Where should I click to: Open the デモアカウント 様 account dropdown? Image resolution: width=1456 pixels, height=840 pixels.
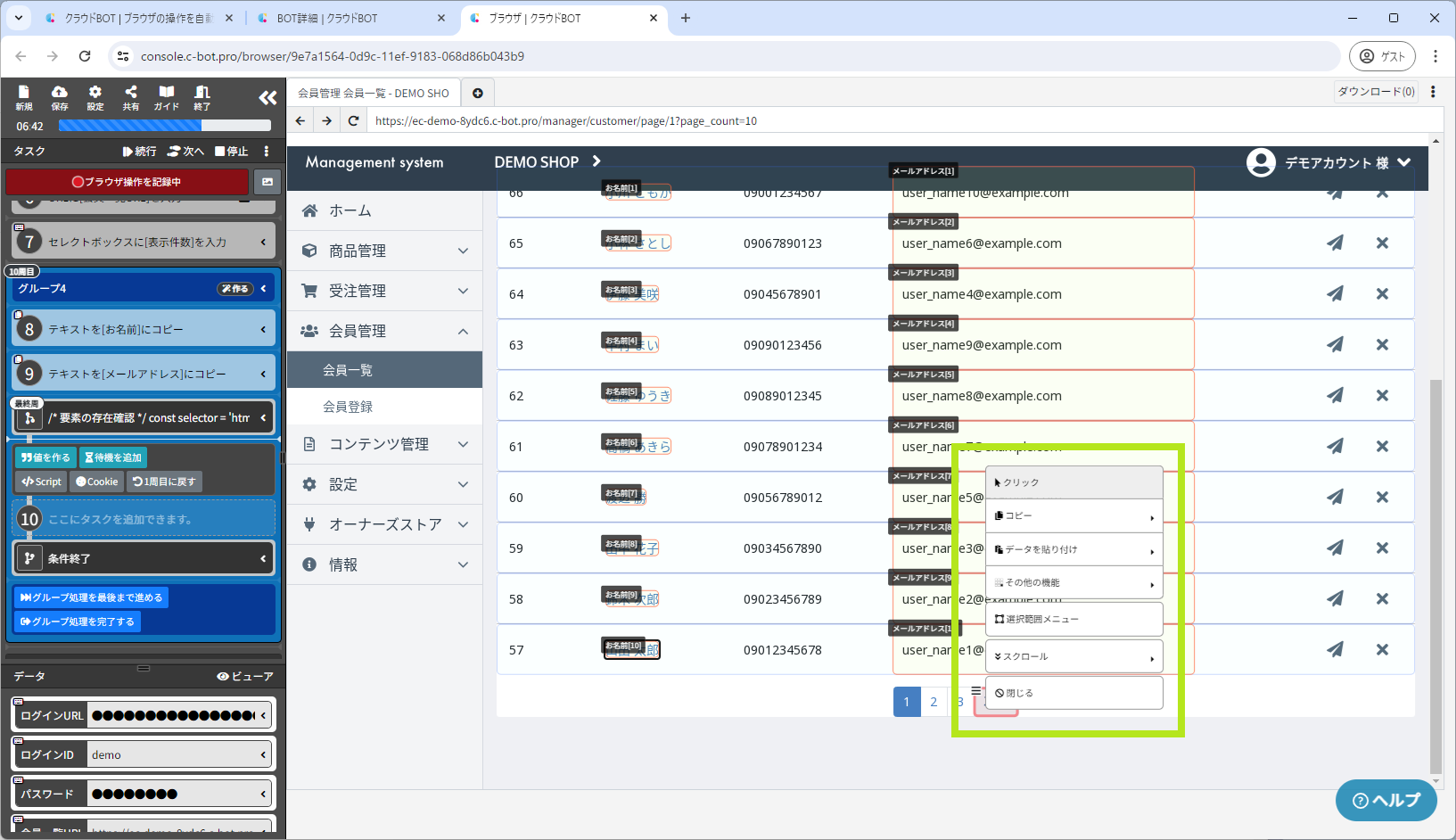click(x=1328, y=162)
